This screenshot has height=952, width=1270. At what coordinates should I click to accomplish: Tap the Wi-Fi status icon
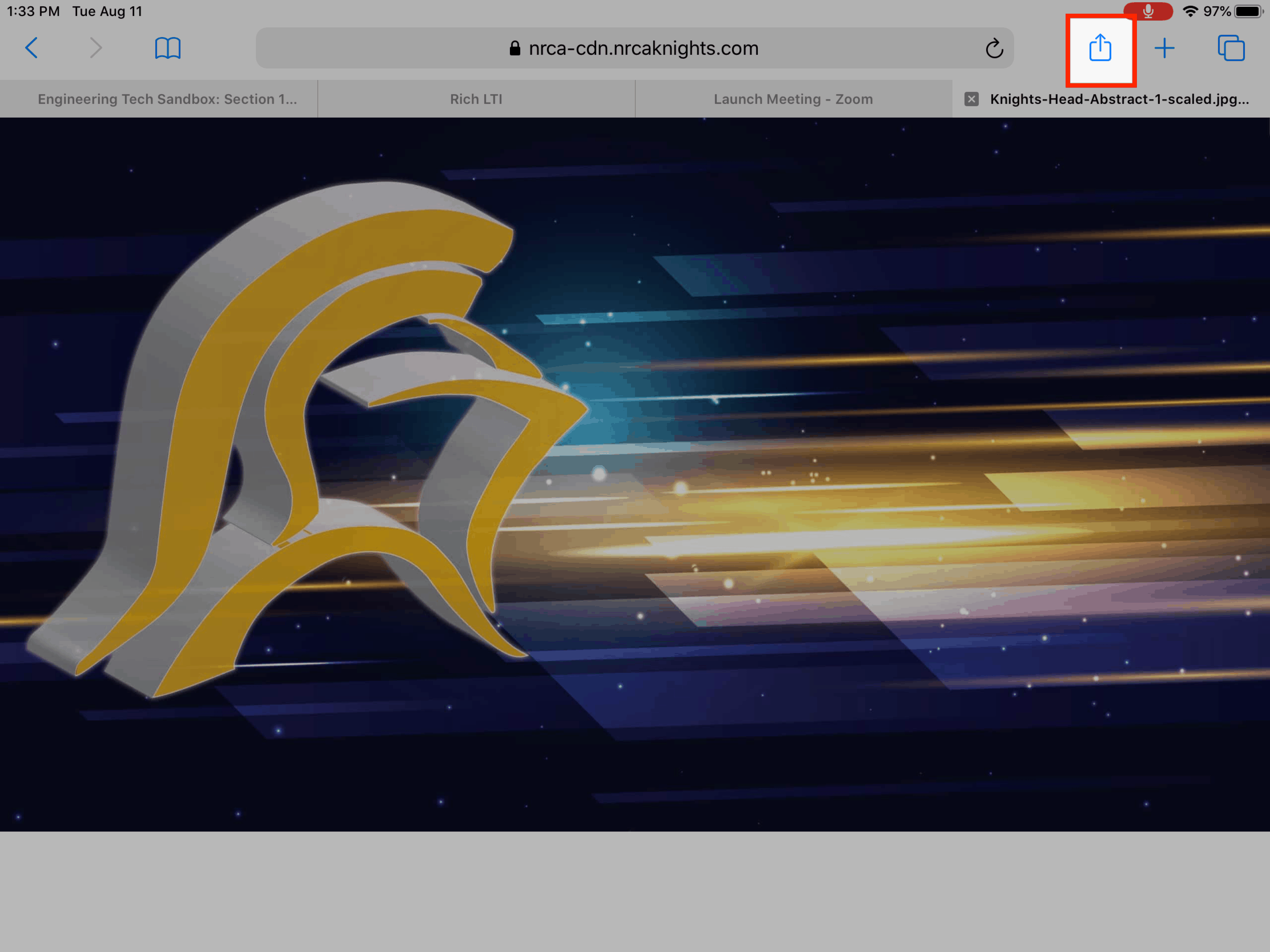tap(1190, 11)
